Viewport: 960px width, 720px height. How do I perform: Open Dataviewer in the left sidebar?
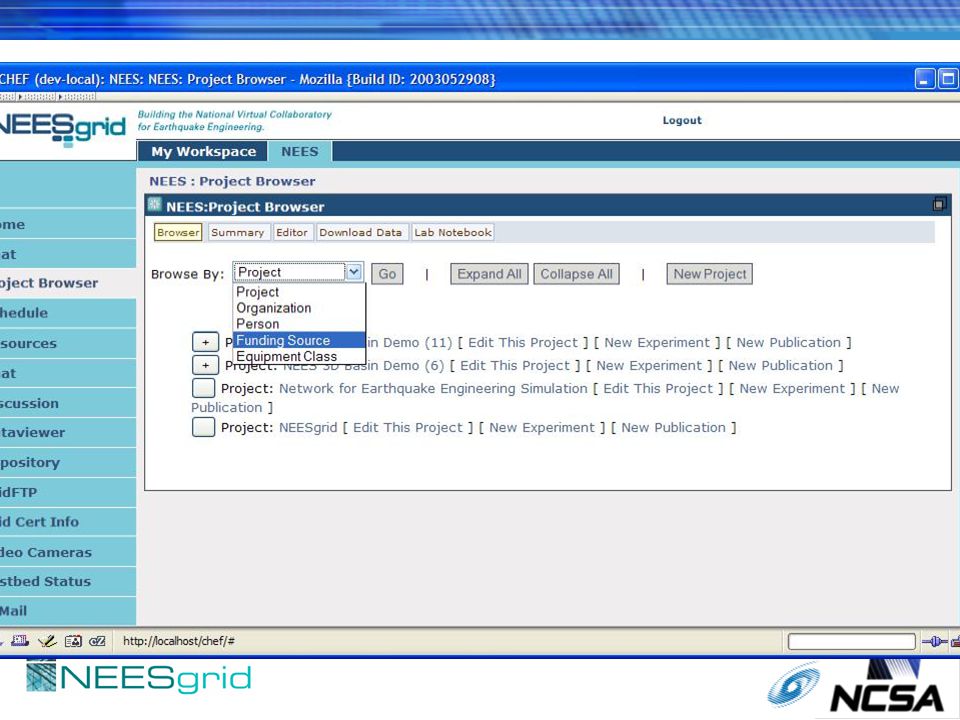pyautogui.click(x=68, y=432)
